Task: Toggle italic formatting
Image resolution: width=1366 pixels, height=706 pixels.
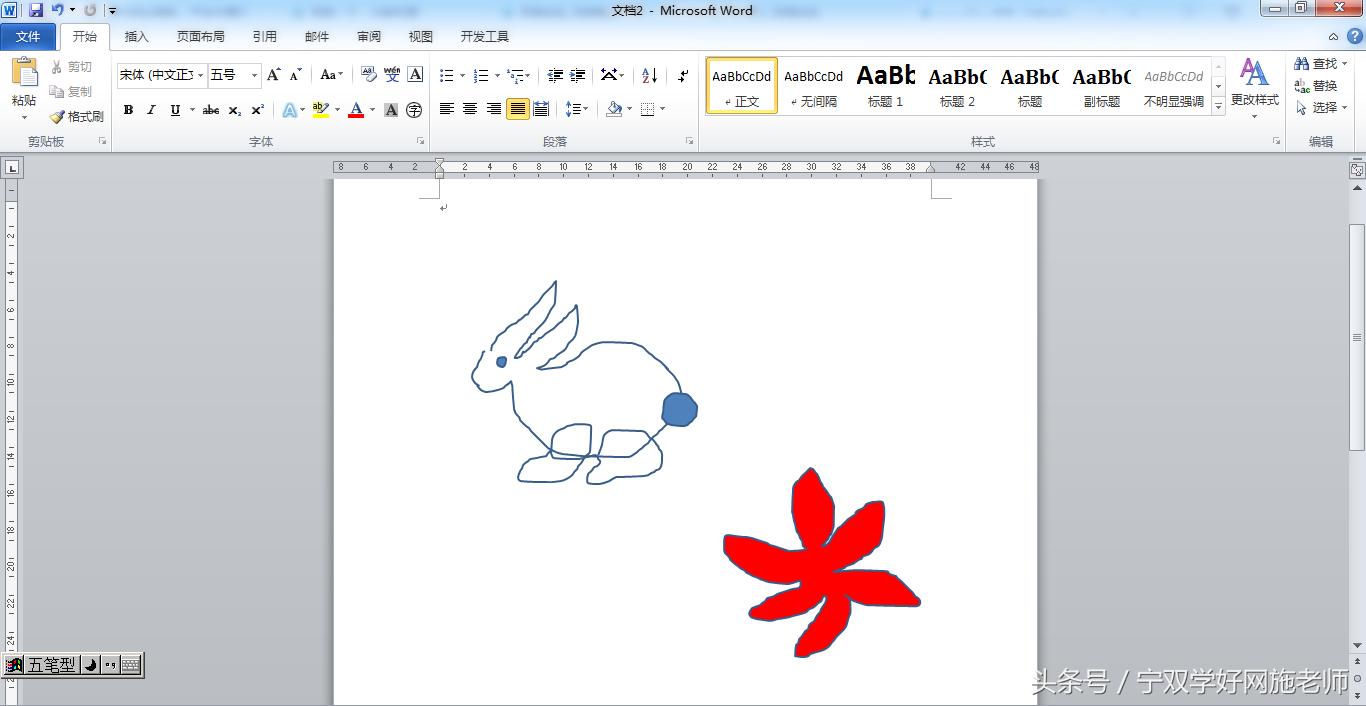Action: [x=151, y=110]
